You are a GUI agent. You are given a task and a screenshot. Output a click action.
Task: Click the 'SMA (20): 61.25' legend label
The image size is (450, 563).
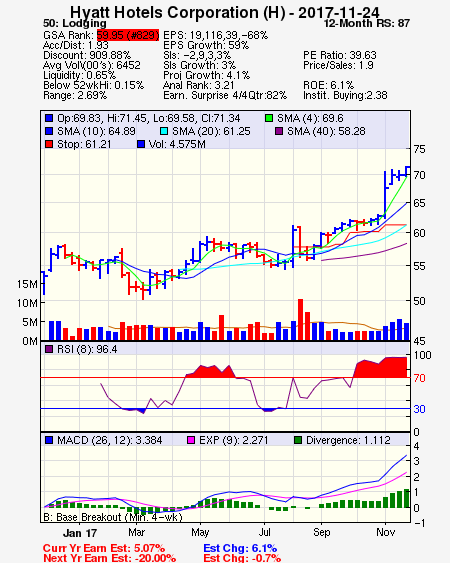point(211,131)
